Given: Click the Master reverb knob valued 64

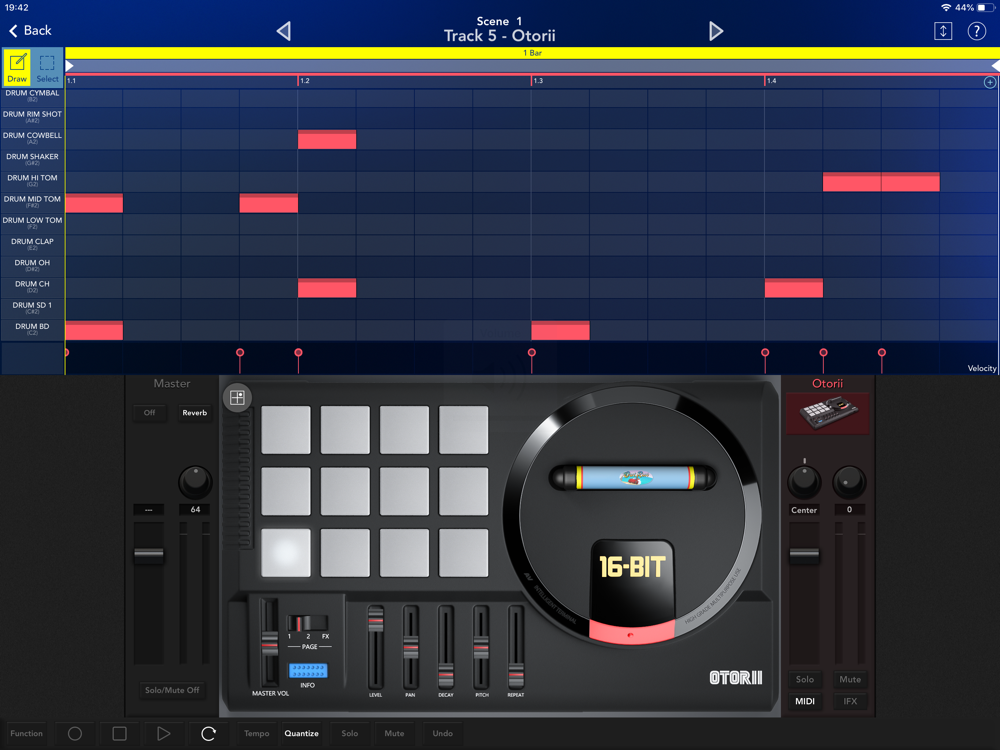Looking at the screenshot, I should click(195, 482).
